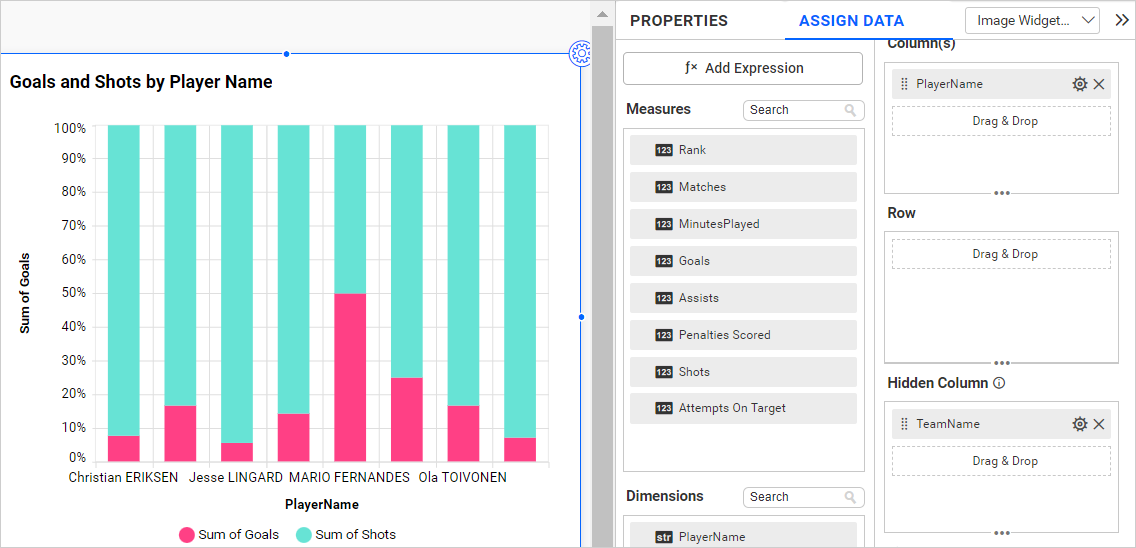1136x548 pixels.
Task: Click drag handle on PlayerName column item
Action: point(904,85)
